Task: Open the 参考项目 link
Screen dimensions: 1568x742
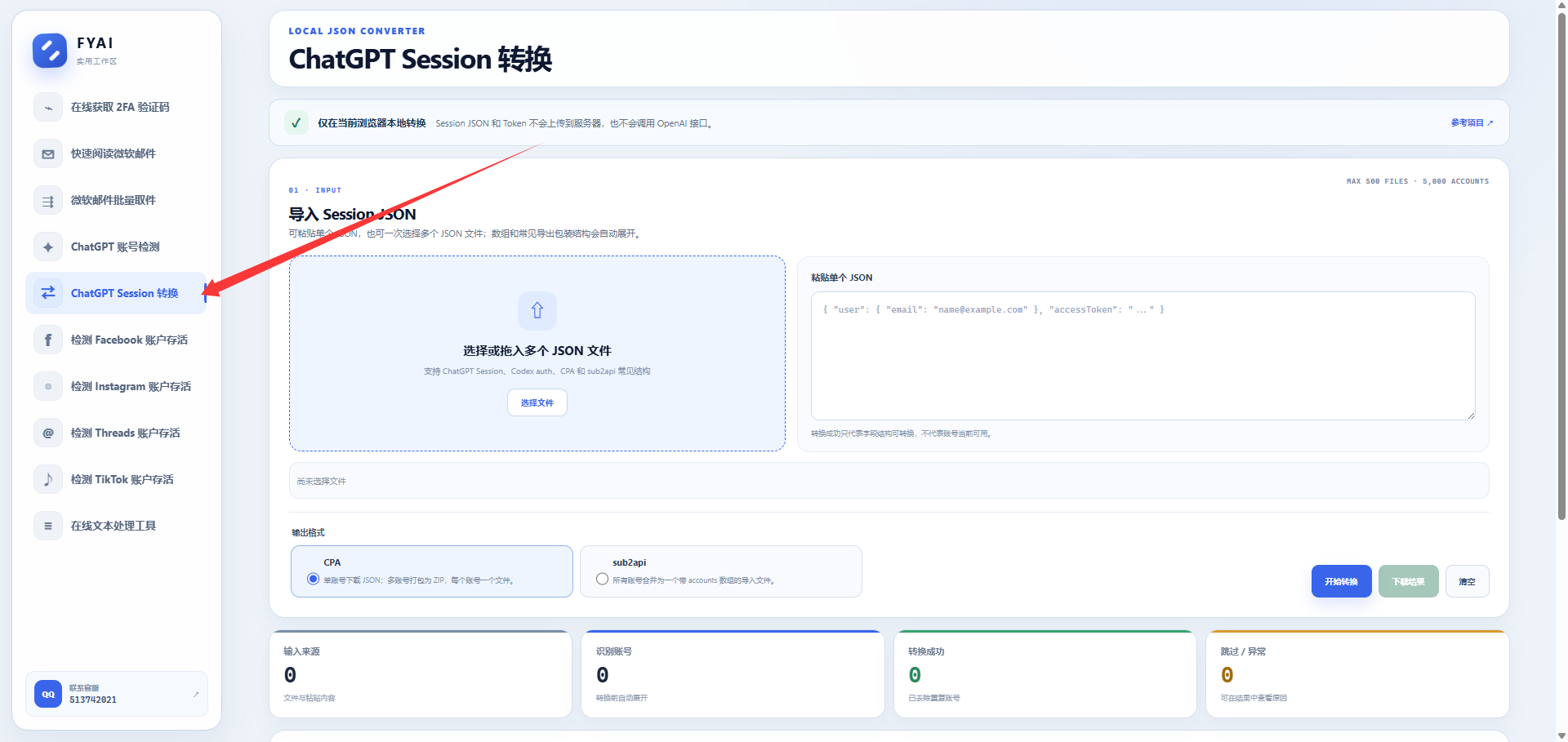Action: pyautogui.click(x=1472, y=122)
